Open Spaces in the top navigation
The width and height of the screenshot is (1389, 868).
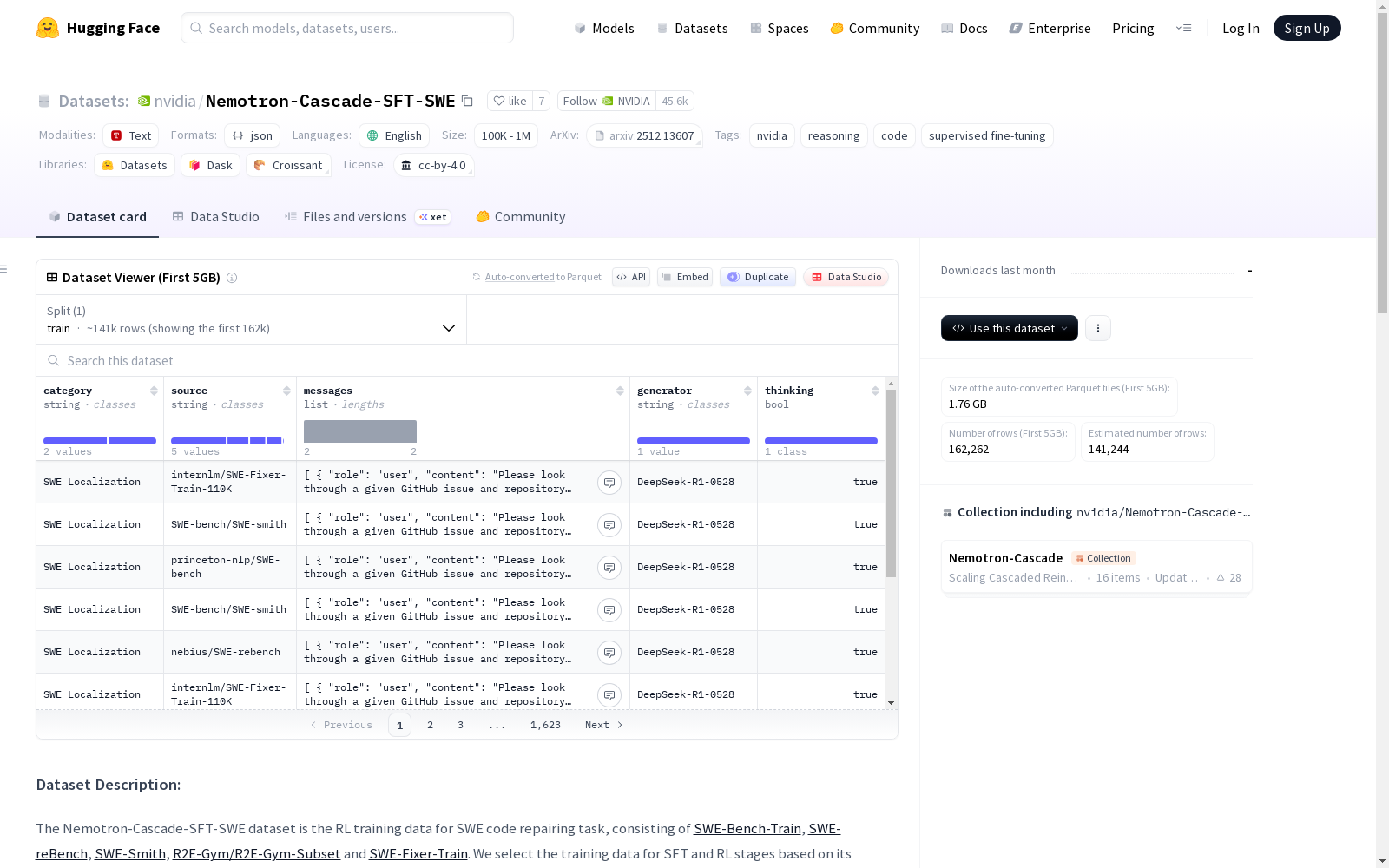780,29
